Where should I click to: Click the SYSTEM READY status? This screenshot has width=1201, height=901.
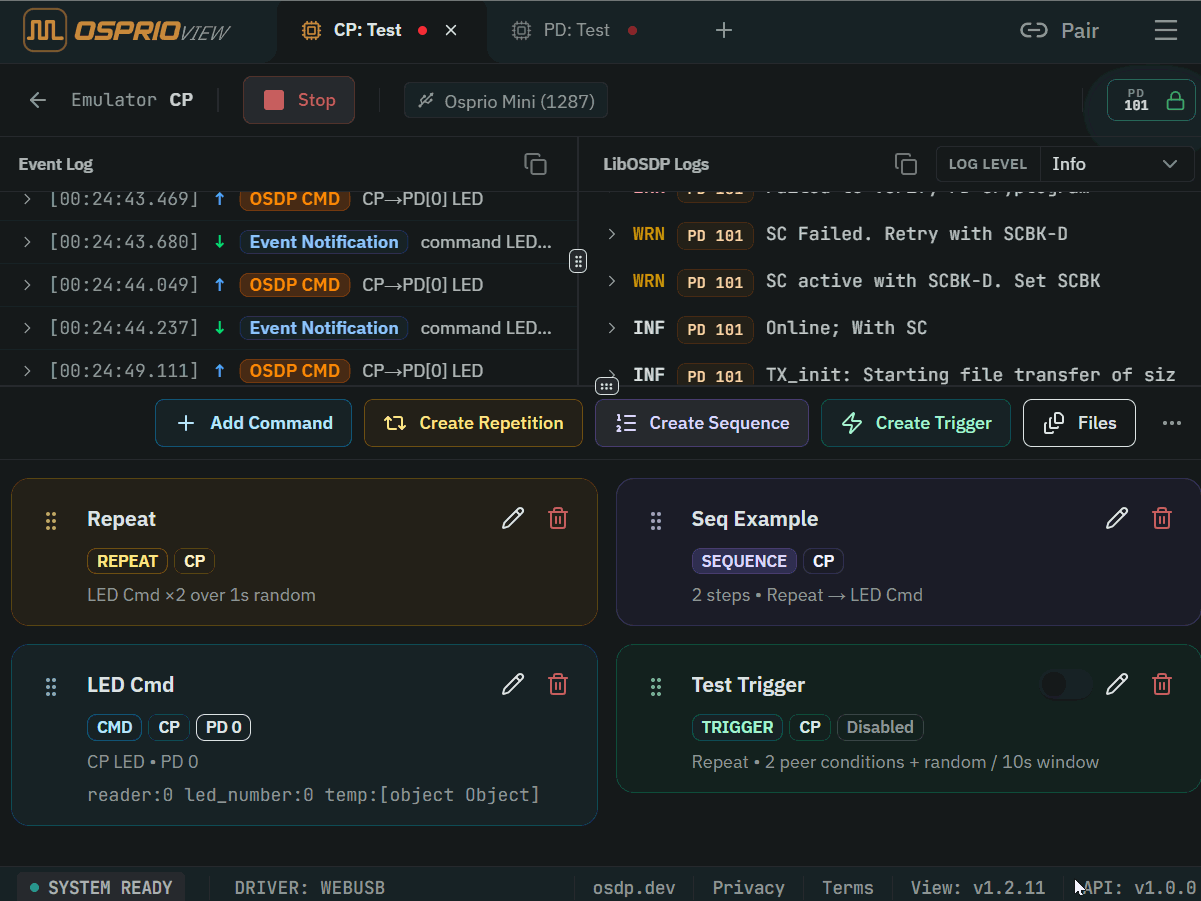pos(101,887)
